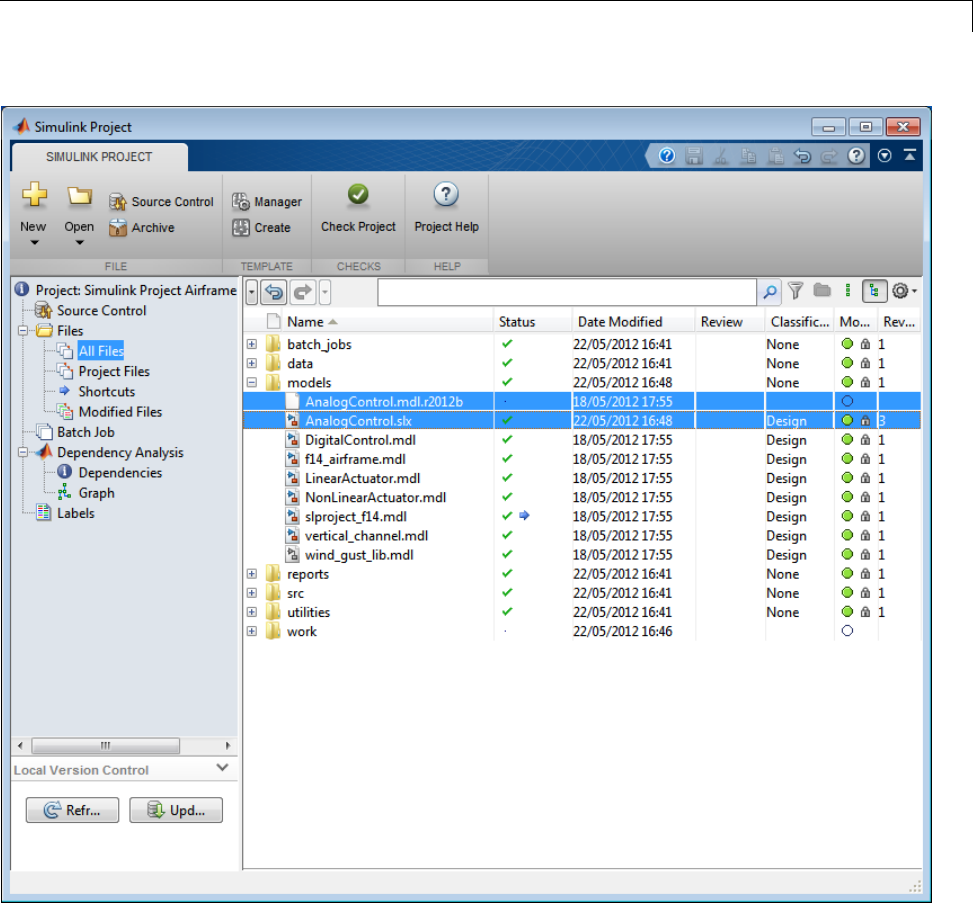973x903 pixels.
Task: Collapse the Files tree node
Action: tap(23, 331)
